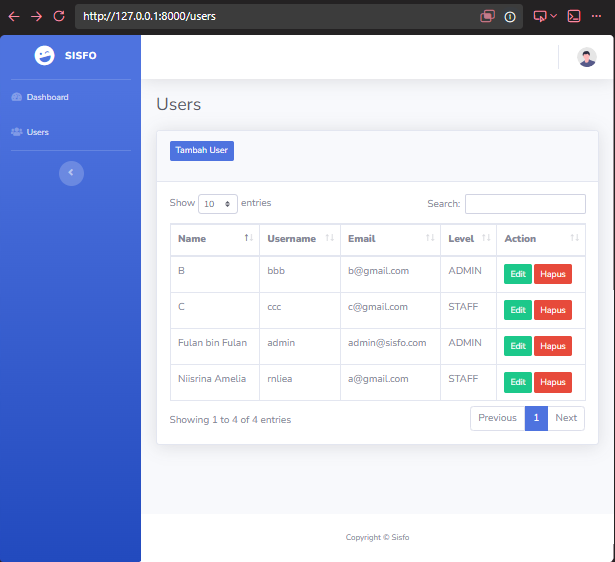Open the overlapping-windows icon in address bar
The width and height of the screenshot is (615, 562).
(487, 16)
